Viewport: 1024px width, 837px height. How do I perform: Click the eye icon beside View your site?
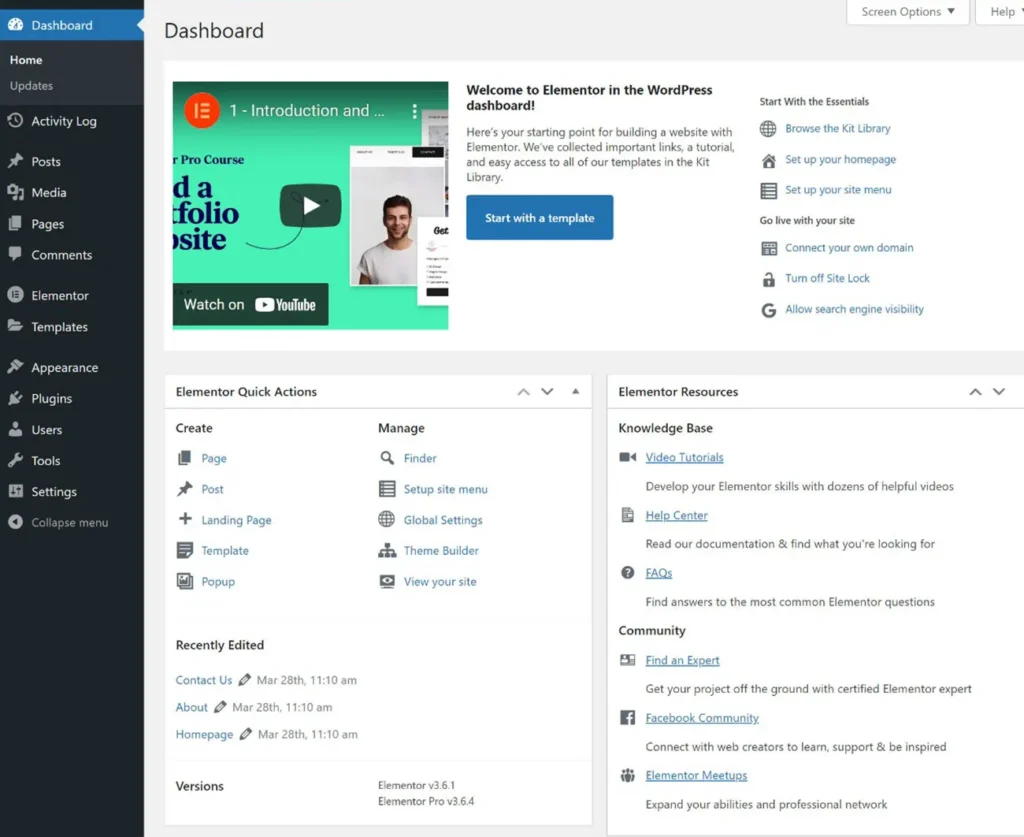[x=387, y=581]
